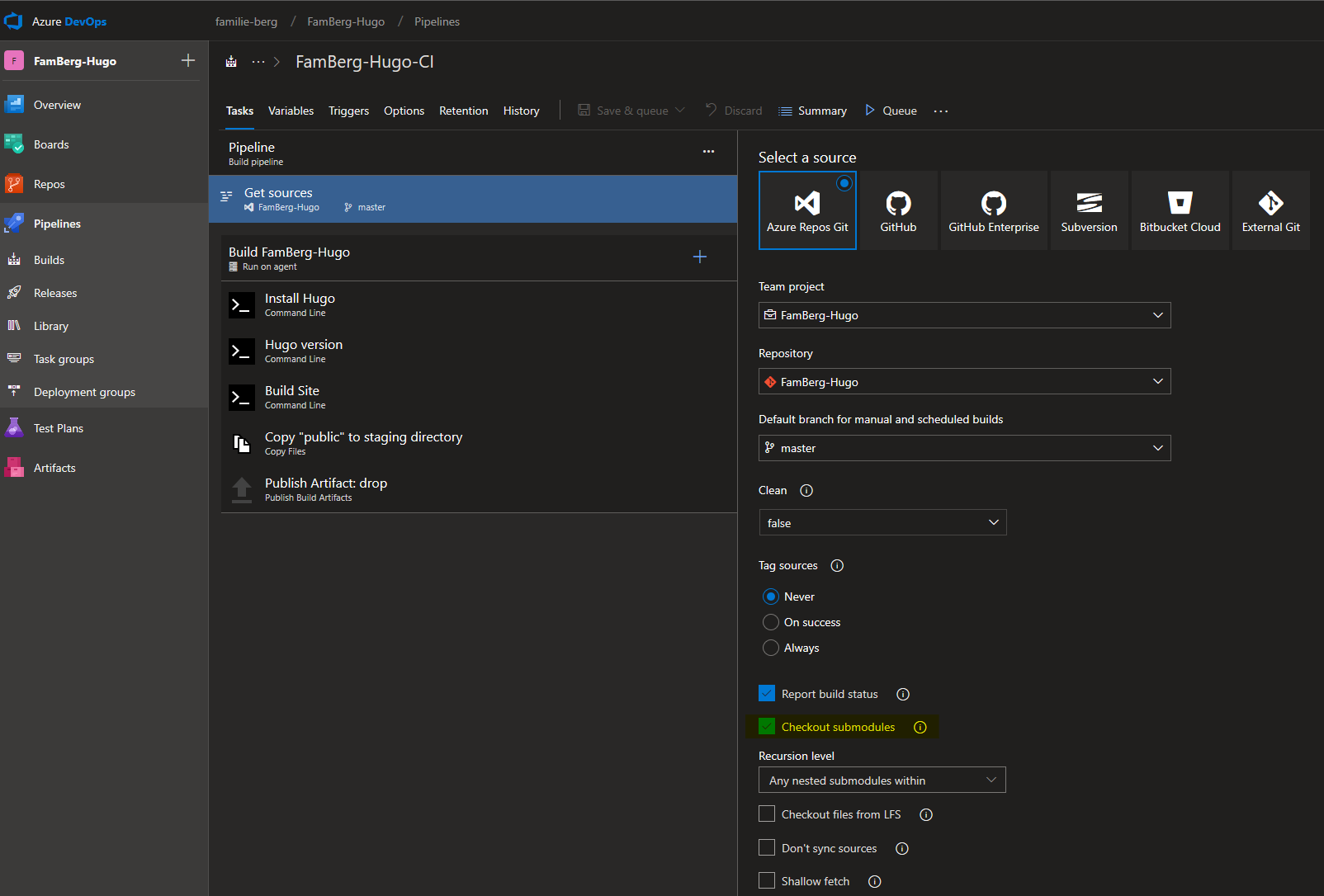The height and width of the screenshot is (896, 1324).
Task: Select the Install Hugo command line task
Action: tap(299, 304)
